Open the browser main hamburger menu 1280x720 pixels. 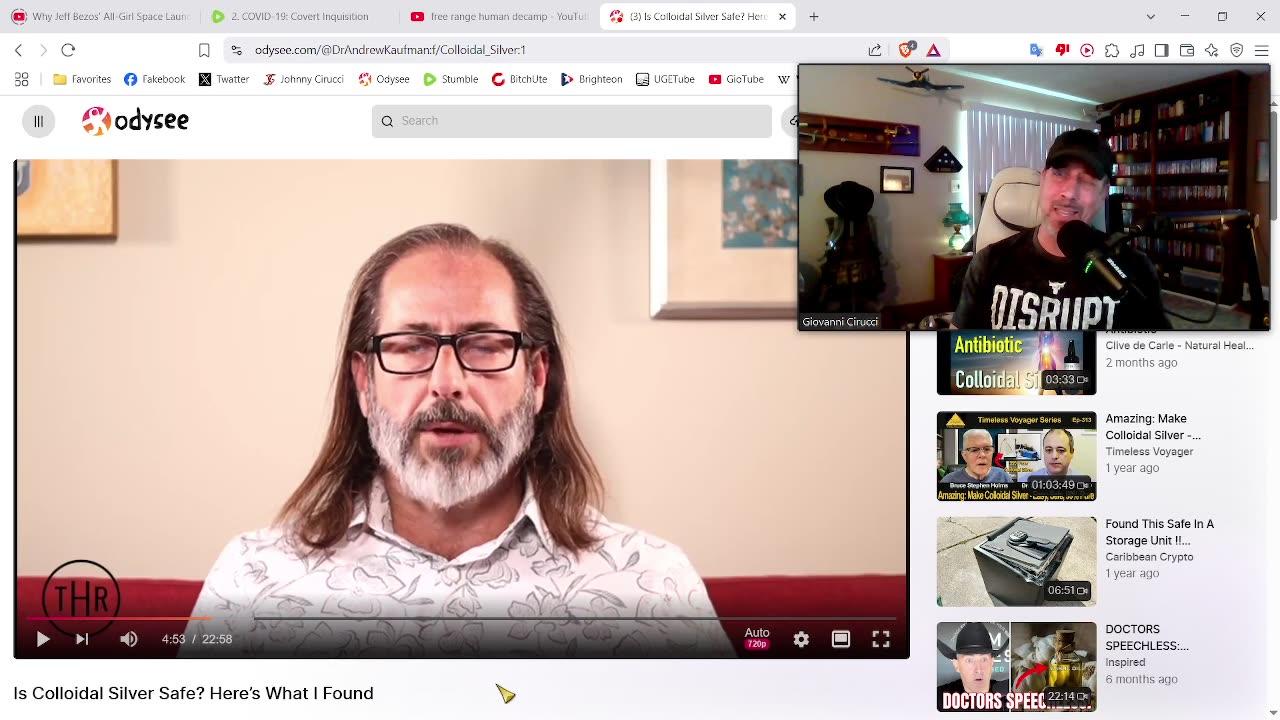(x=1261, y=50)
